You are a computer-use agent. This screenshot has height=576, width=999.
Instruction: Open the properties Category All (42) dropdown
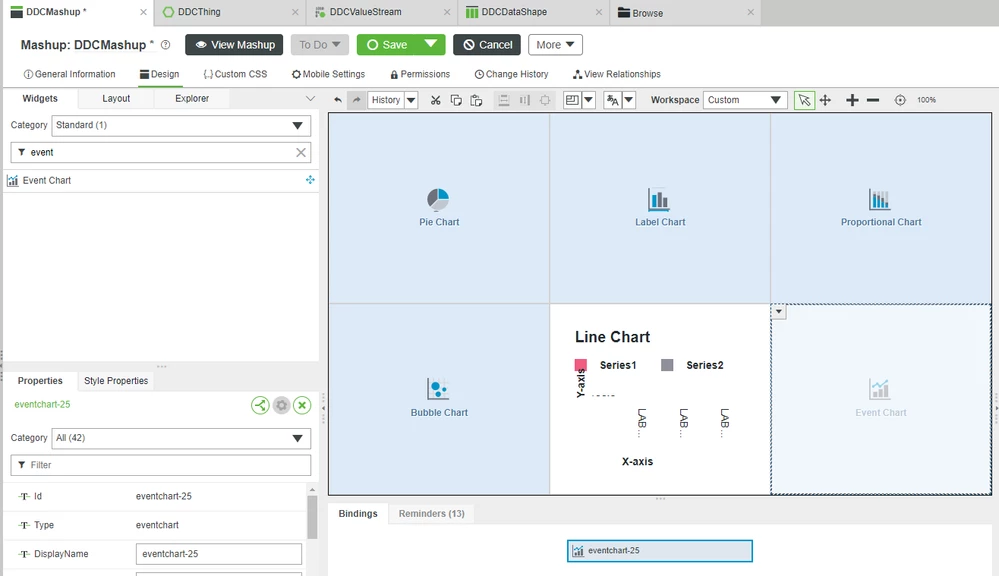coord(181,438)
